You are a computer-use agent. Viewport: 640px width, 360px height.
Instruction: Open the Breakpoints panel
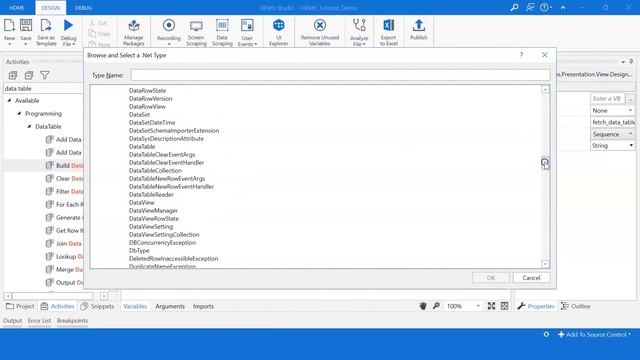pos(72,320)
